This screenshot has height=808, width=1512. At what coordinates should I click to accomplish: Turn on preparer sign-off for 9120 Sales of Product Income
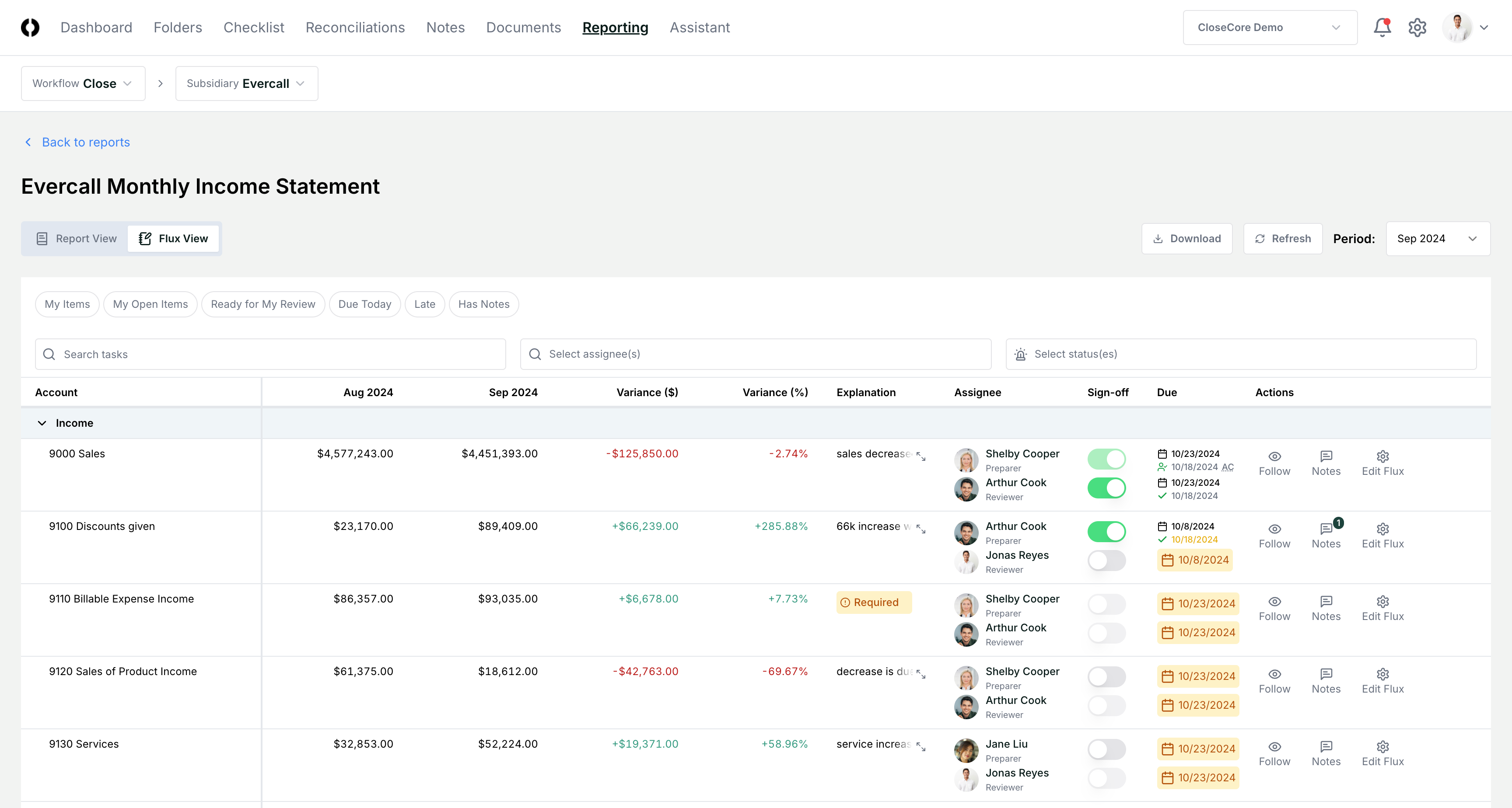[x=1106, y=676]
